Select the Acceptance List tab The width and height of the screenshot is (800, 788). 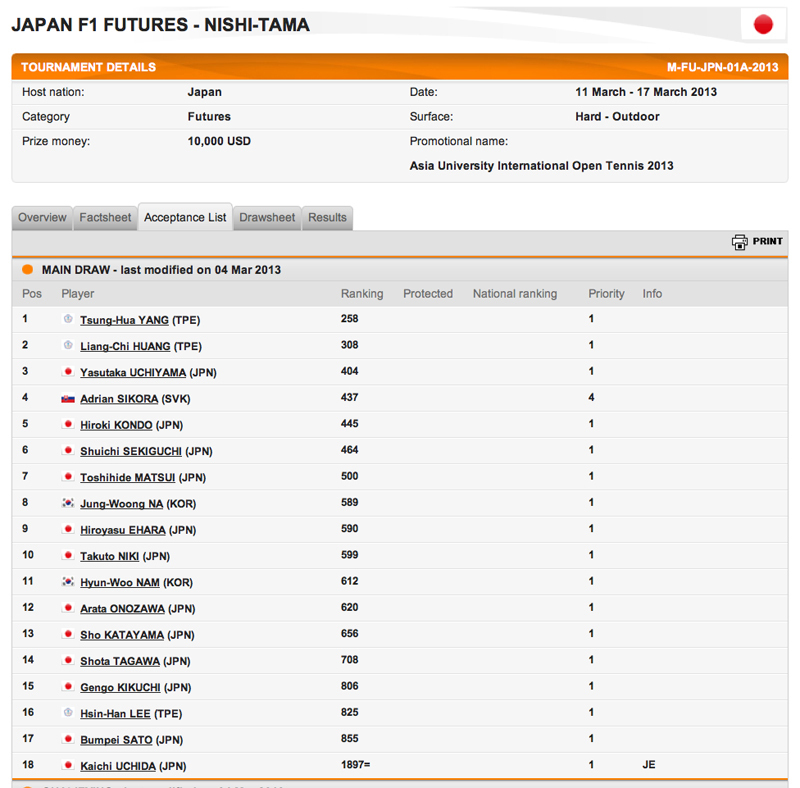(x=185, y=217)
